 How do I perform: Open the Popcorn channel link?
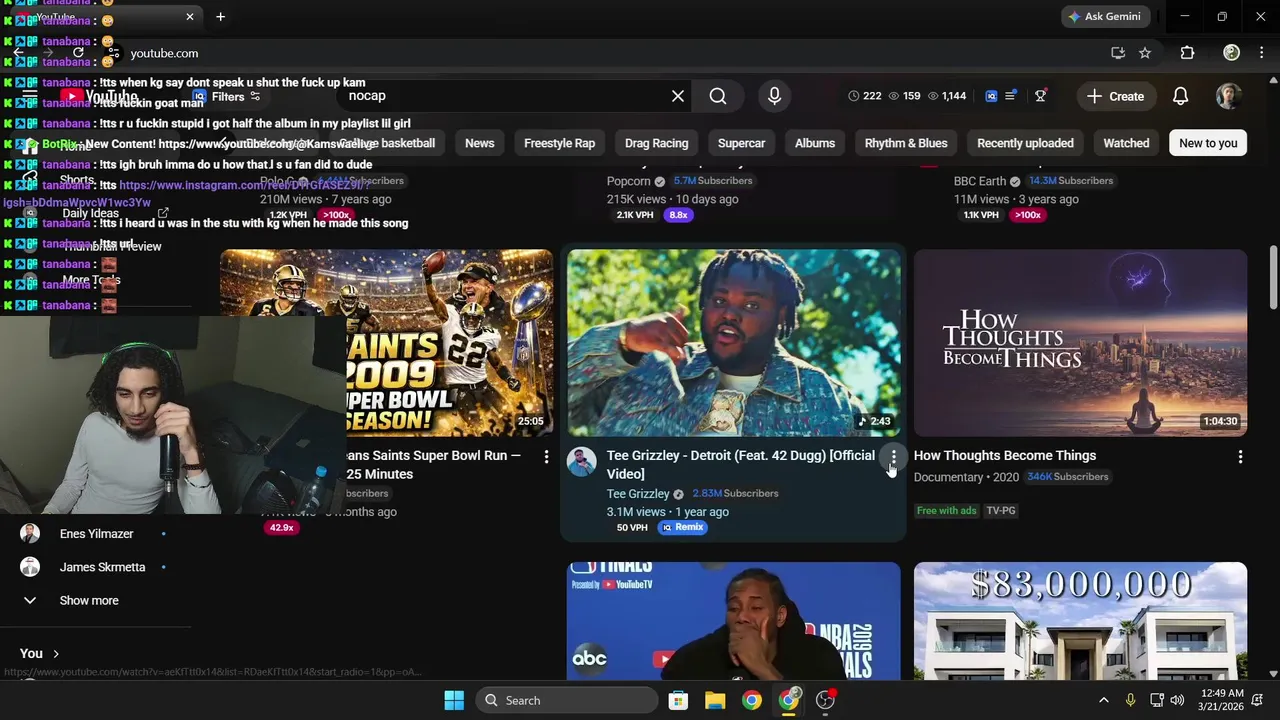coord(629,181)
